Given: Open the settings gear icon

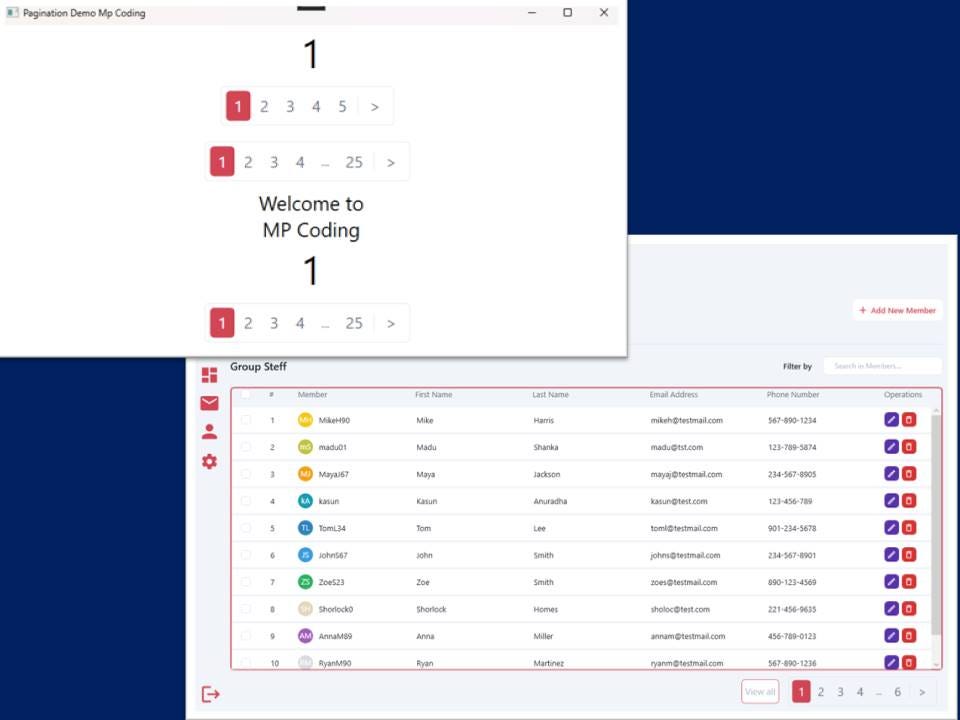Looking at the screenshot, I should click(x=209, y=461).
